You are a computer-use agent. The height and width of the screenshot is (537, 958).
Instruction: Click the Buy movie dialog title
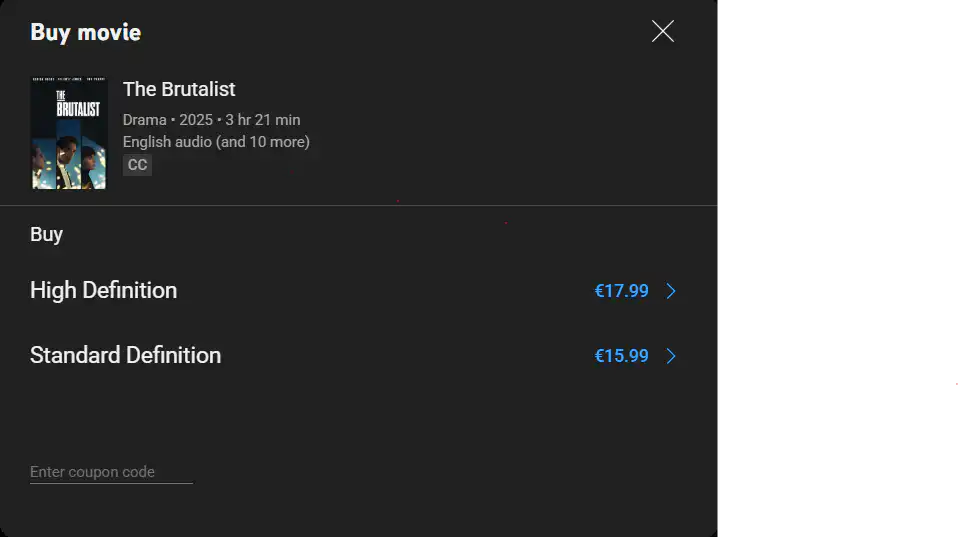point(85,32)
